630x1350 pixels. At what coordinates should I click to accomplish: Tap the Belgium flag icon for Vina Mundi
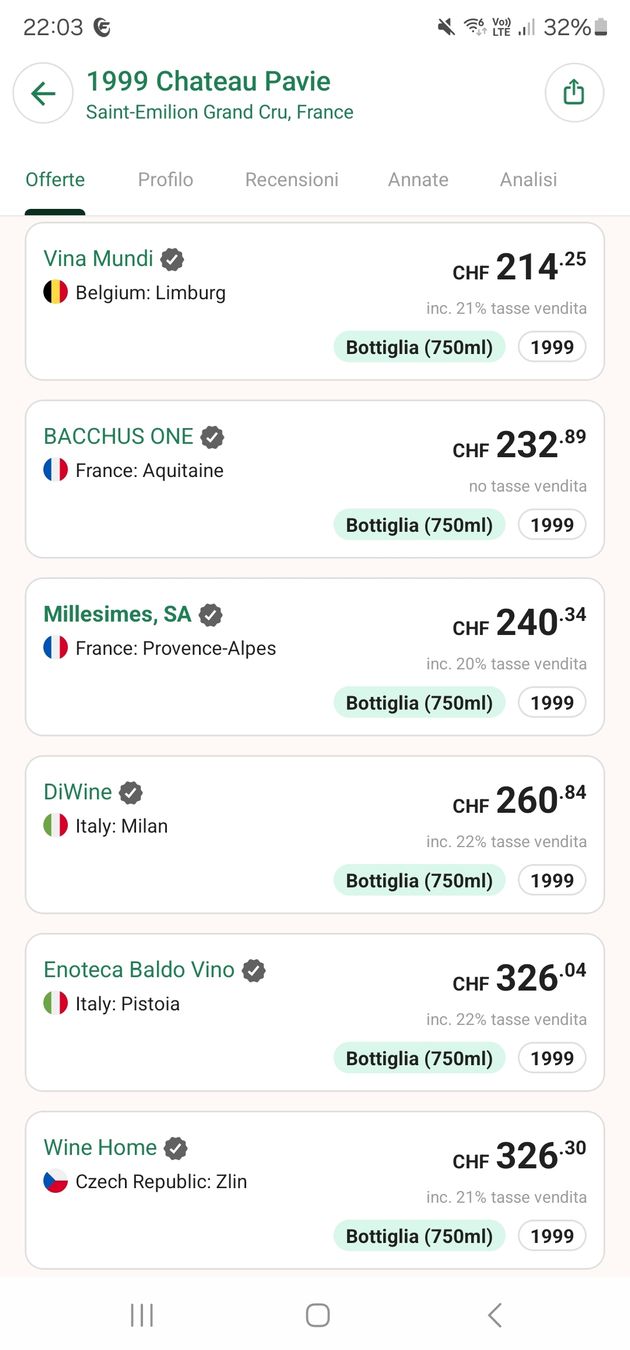(x=55, y=292)
